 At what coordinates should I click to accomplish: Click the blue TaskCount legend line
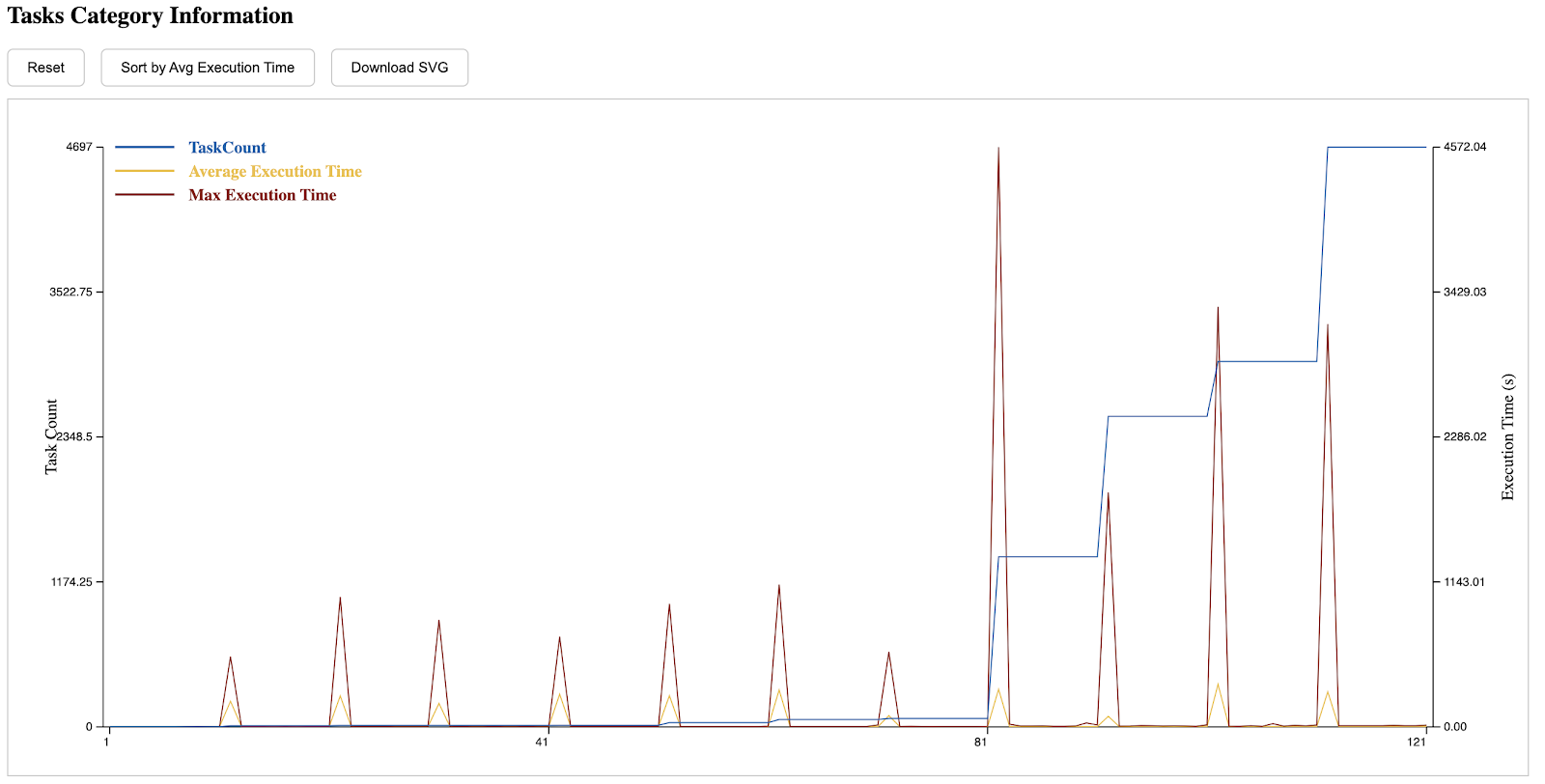click(x=145, y=148)
